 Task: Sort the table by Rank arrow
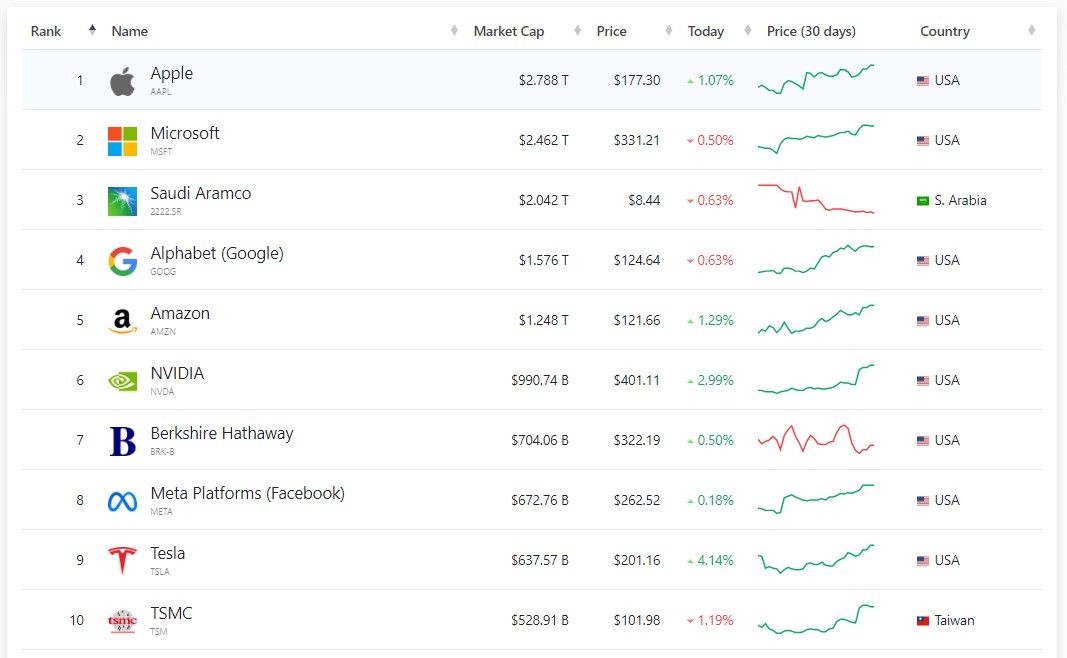(92, 30)
